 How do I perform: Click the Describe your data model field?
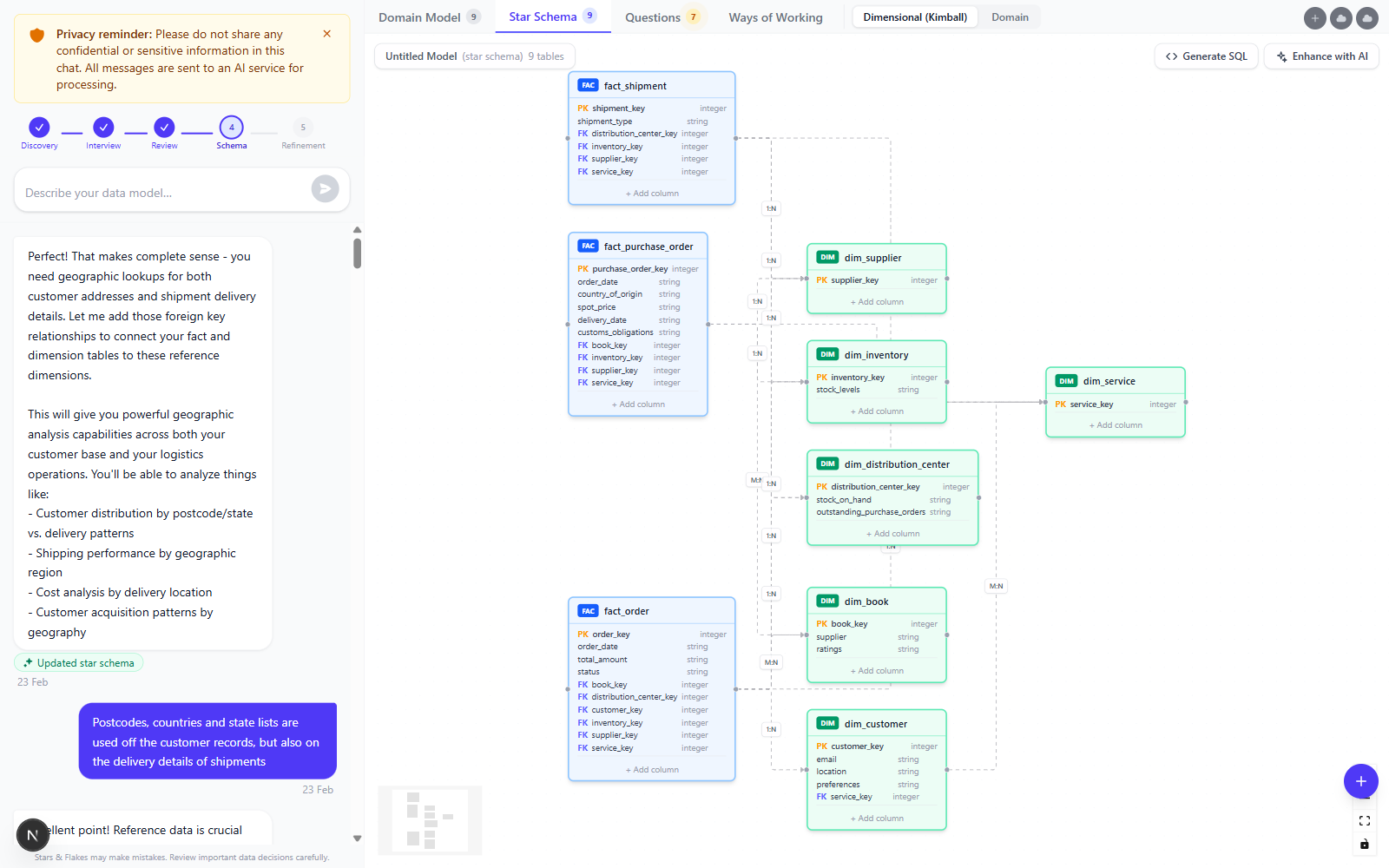[165, 193]
